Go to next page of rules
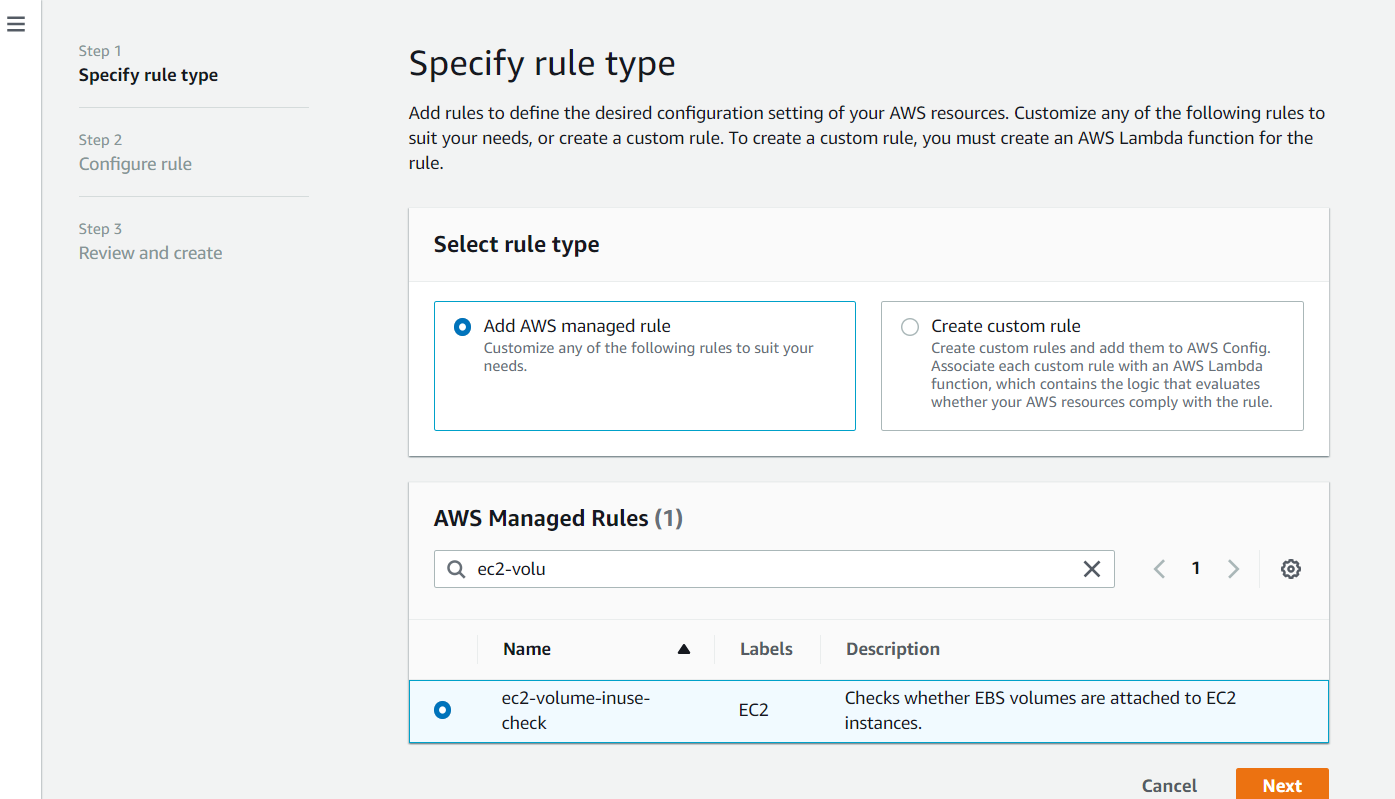The width and height of the screenshot is (1395, 799). (1233, 569)
